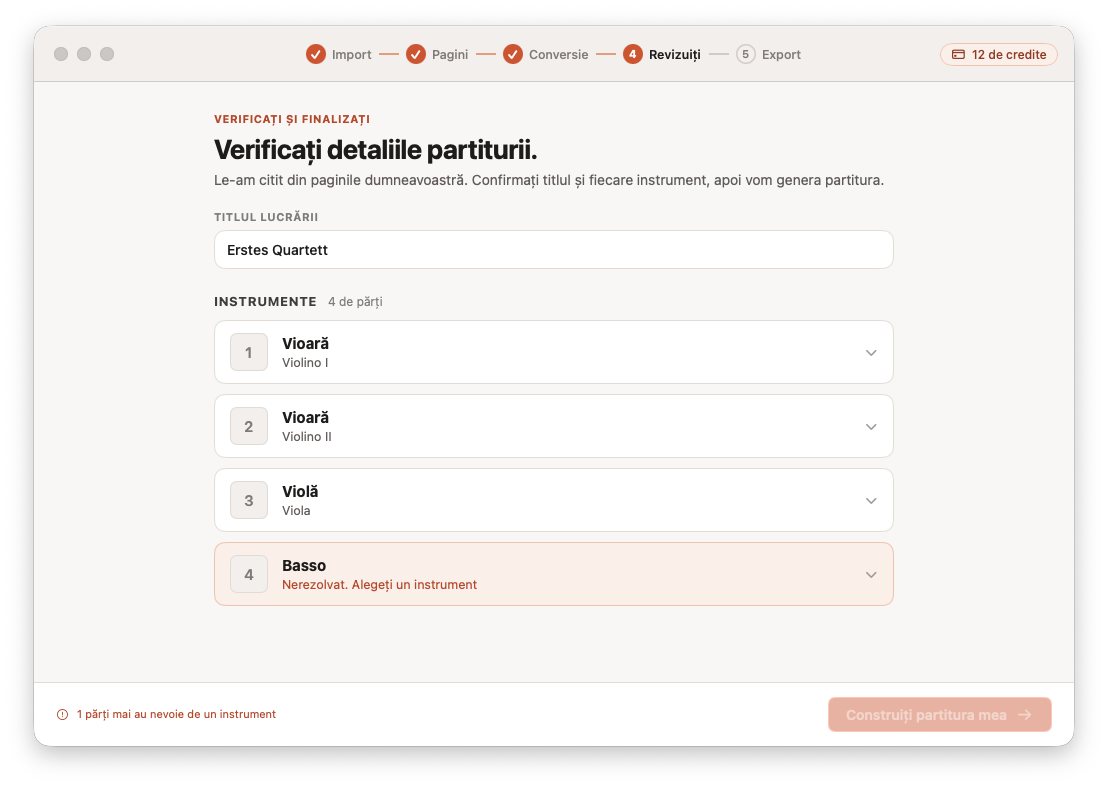1108x788 pixels.
Task: Click the 'Nerezolvat. Alegeți un instrument' text
Action: [x=379, y=584]
